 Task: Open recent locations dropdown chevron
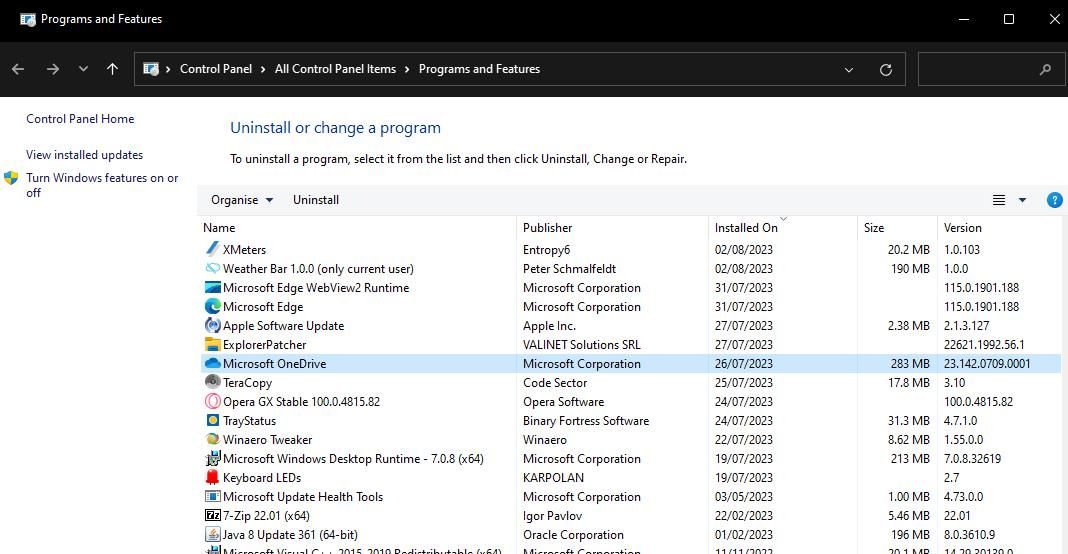pos(83,69)
